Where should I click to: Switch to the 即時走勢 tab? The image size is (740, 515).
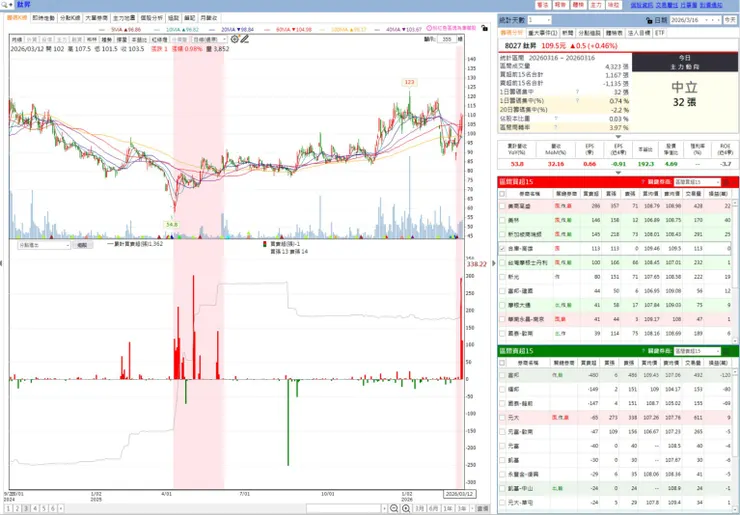tap(43, 18)
